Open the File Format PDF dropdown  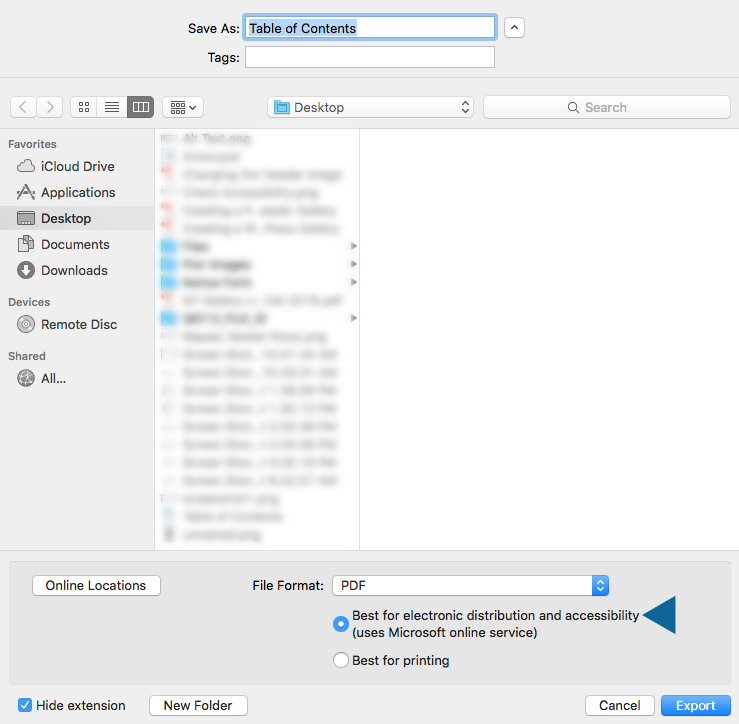(470, 585)
